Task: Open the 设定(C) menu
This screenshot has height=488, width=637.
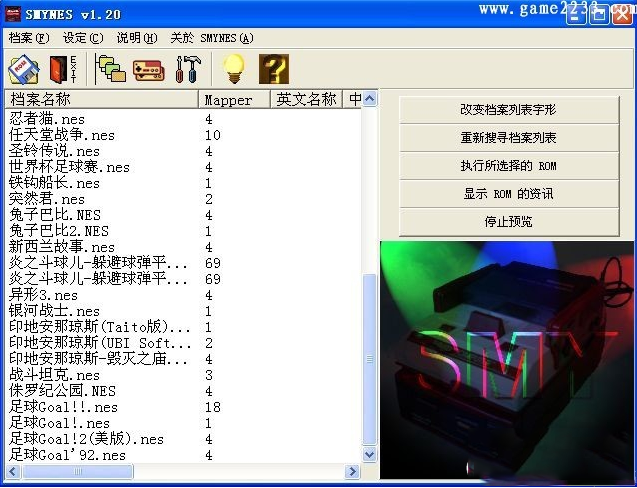Action: pos(83,38)
